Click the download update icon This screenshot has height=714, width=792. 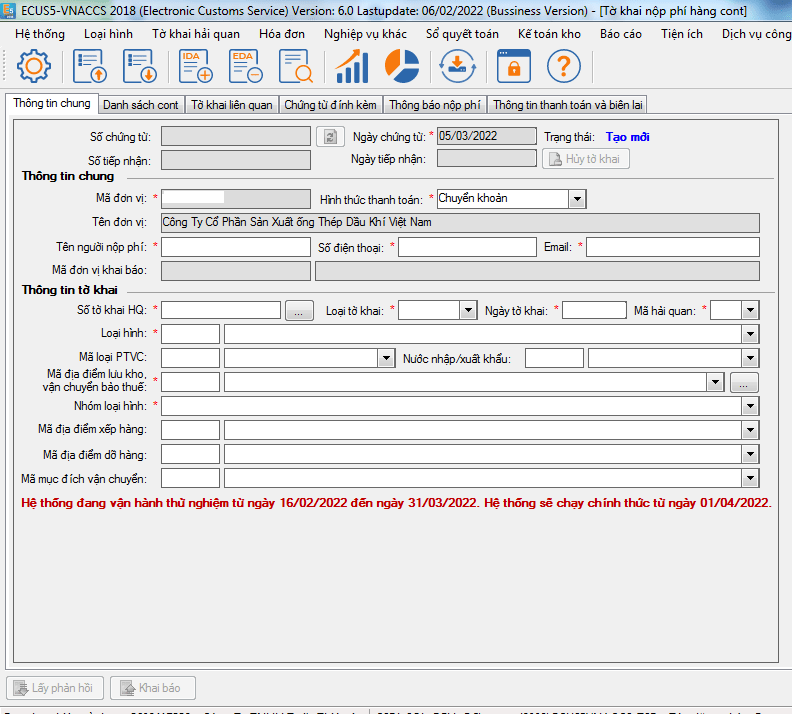[x=457, y=68]
